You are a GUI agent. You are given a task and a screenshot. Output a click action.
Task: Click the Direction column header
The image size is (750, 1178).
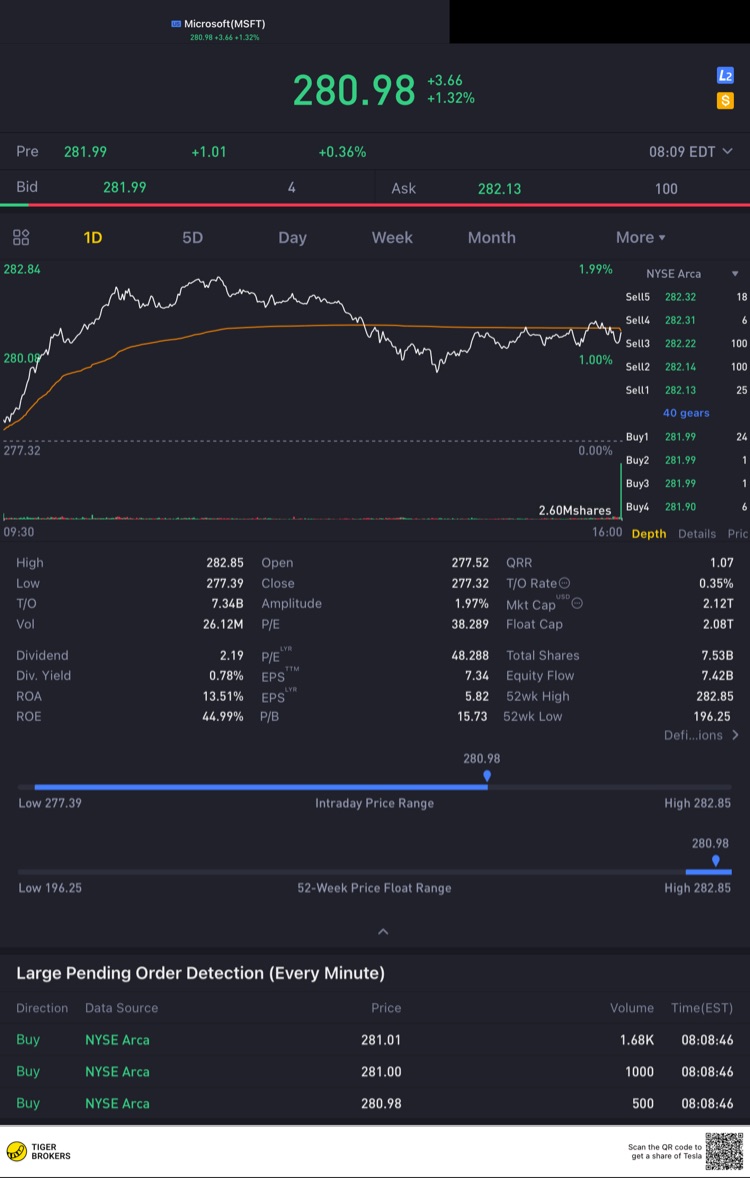[x=42, y=1007]
